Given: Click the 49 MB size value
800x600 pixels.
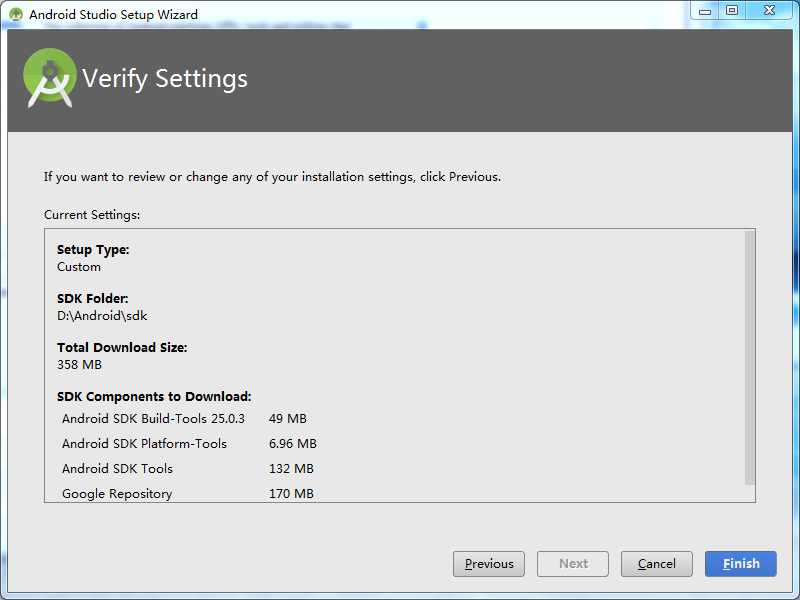Looking at the screenshot, I should click(x=288, y=419).
